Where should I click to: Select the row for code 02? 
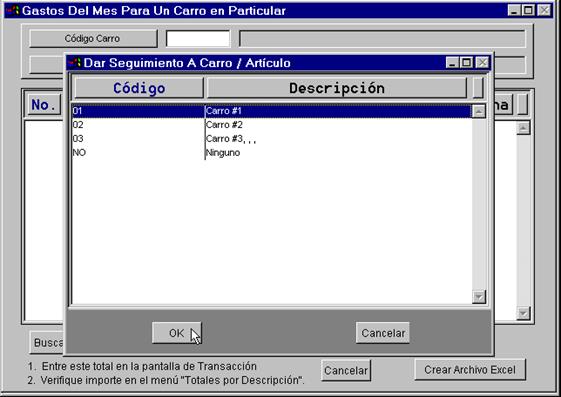pos(271,125)
